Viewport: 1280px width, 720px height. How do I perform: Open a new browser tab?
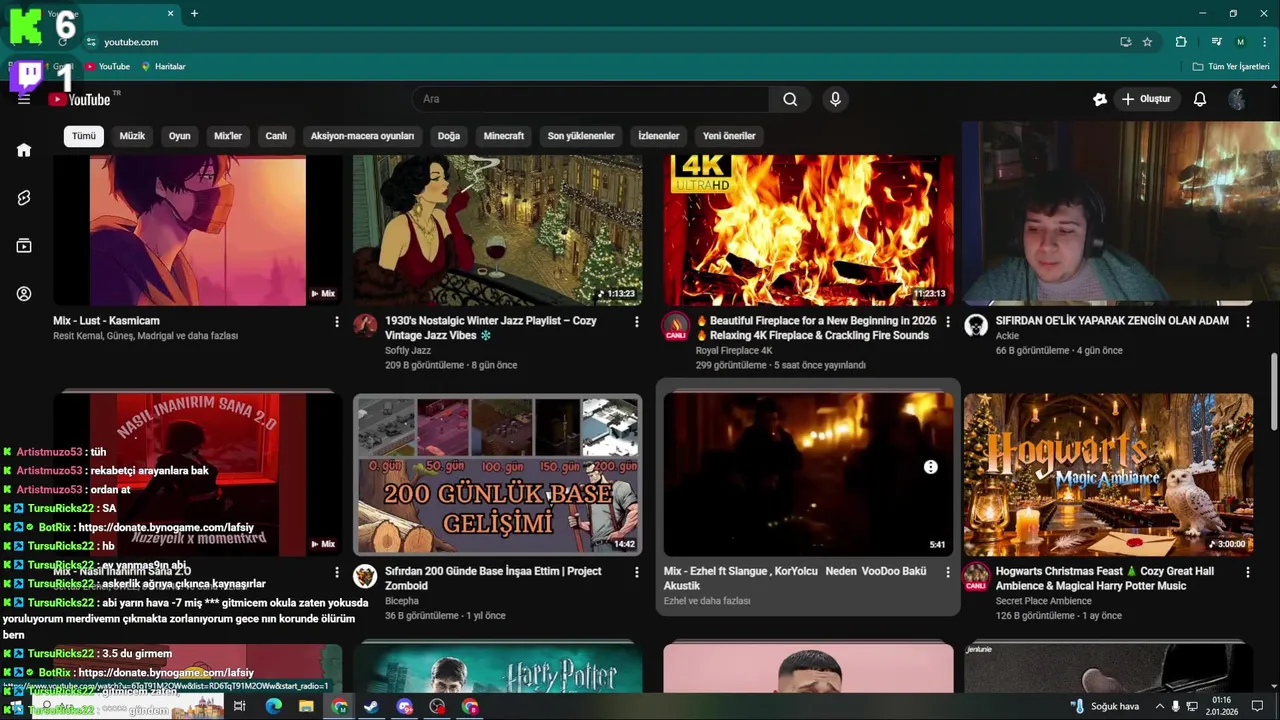coord(194,13)
